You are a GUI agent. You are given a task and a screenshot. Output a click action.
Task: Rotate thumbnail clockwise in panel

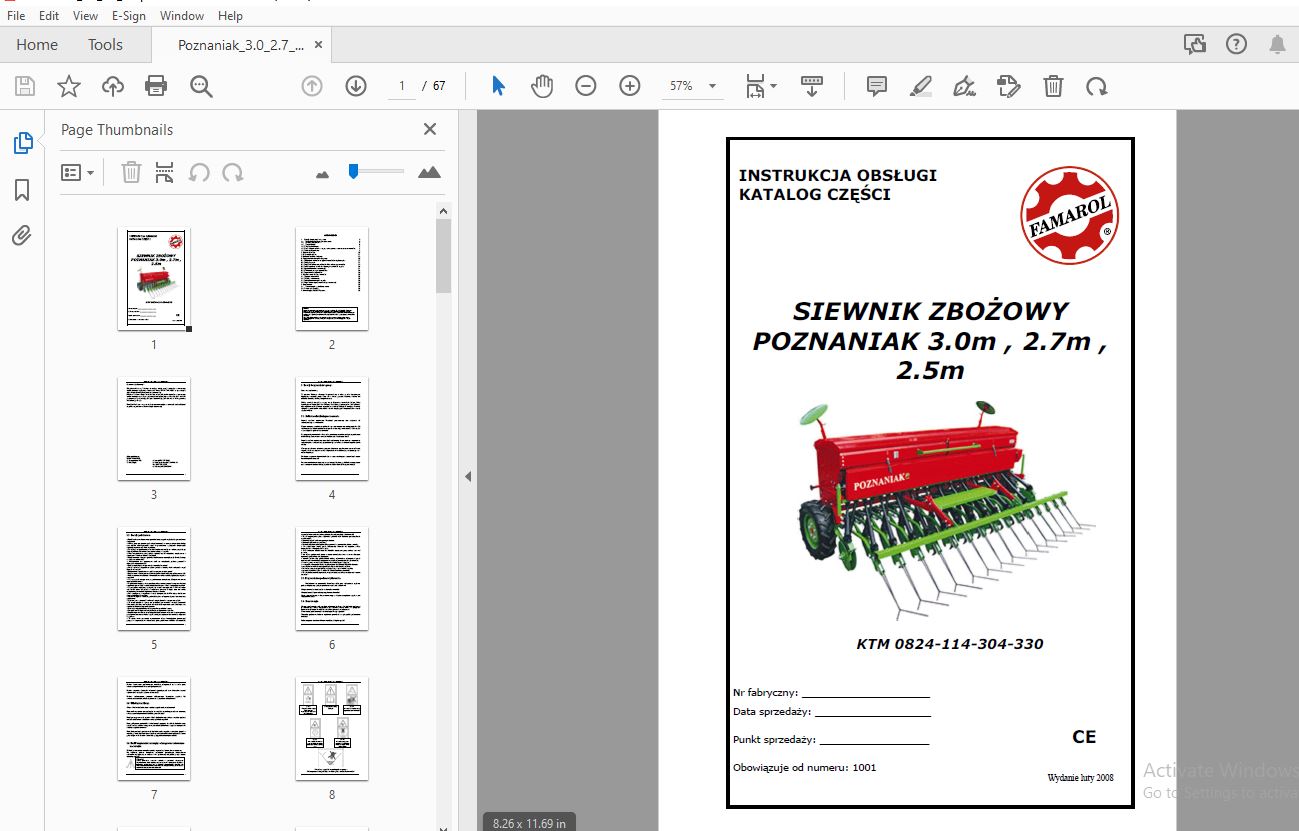[x=233, y=172]
